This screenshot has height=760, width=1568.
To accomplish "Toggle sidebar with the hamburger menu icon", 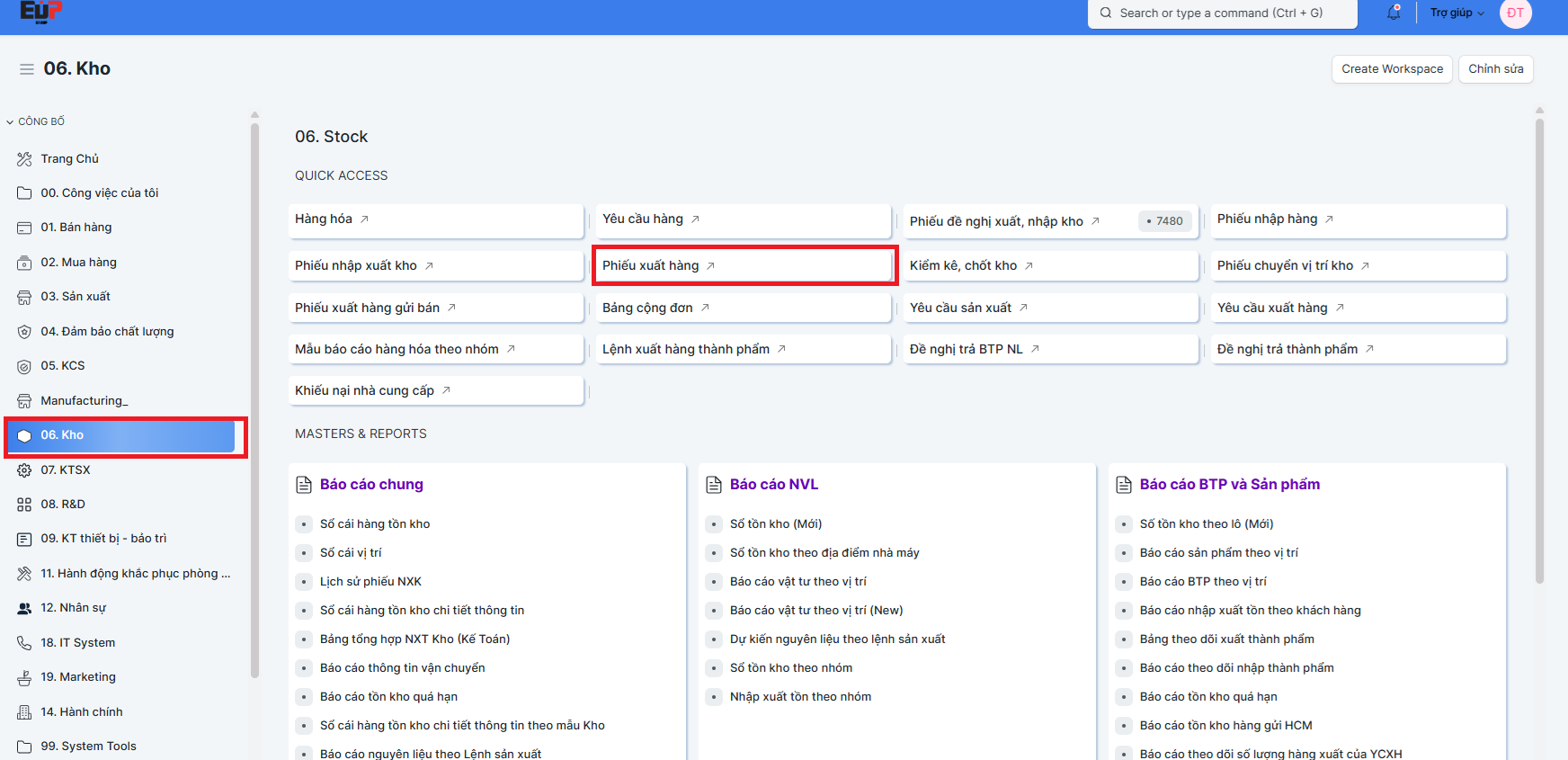I will tap(27, 69).
